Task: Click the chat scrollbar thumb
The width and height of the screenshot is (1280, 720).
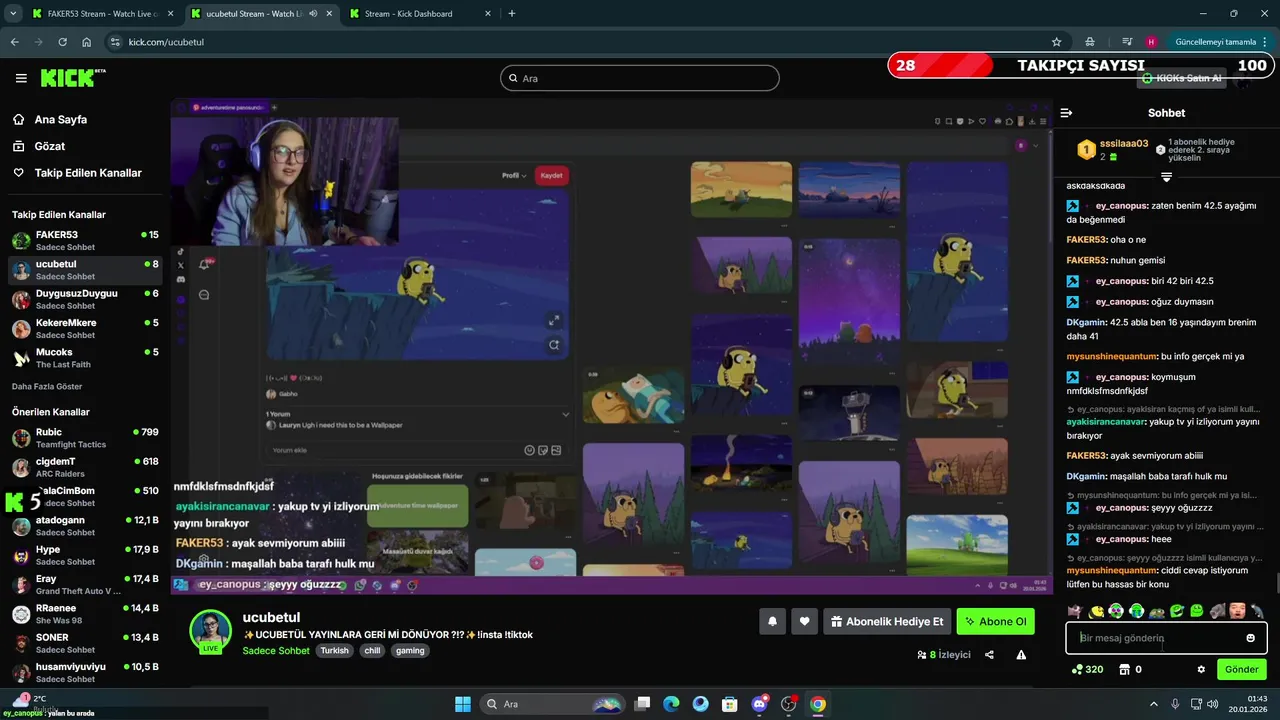Action: (1276, 582)
